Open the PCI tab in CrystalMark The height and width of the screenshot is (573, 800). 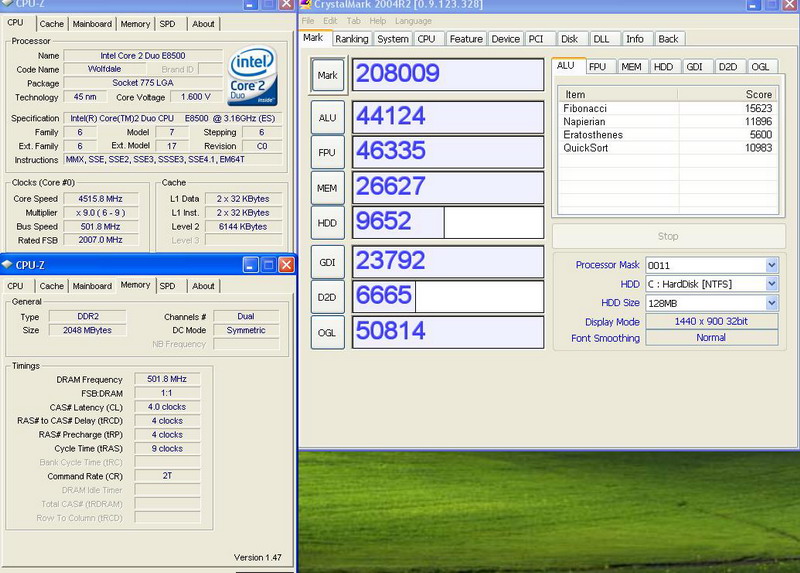tap(539, 39)
